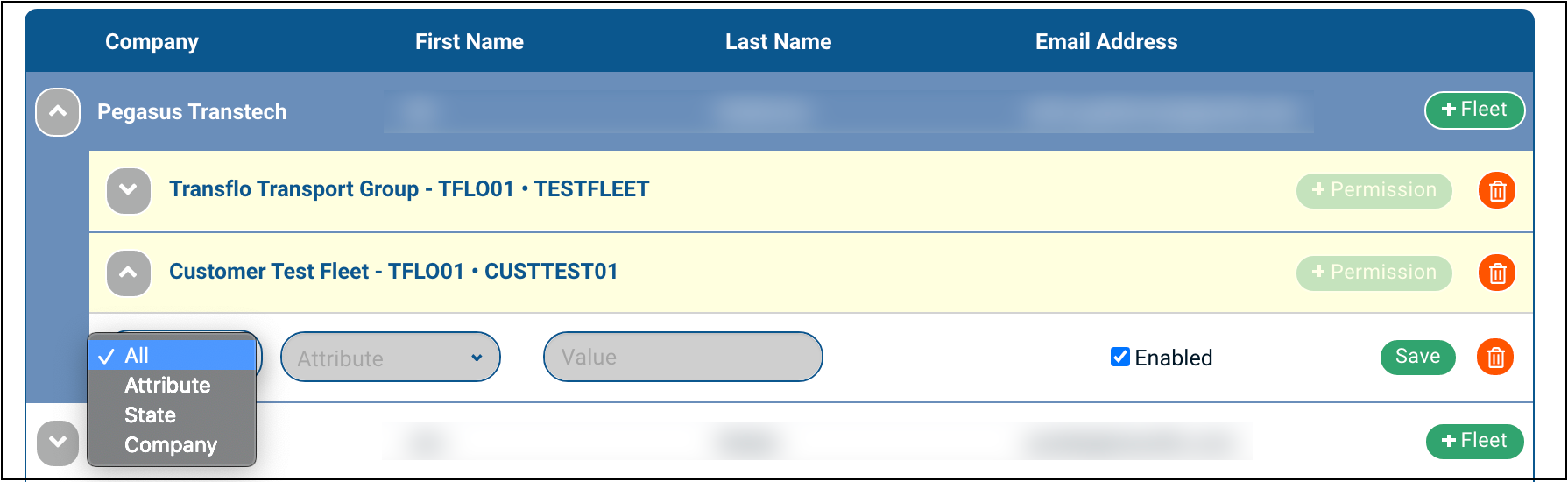Viewport: 1568px width, 482px height.
Task: Delete the Customer Test Fleet row
Action: coord(1497,273)
